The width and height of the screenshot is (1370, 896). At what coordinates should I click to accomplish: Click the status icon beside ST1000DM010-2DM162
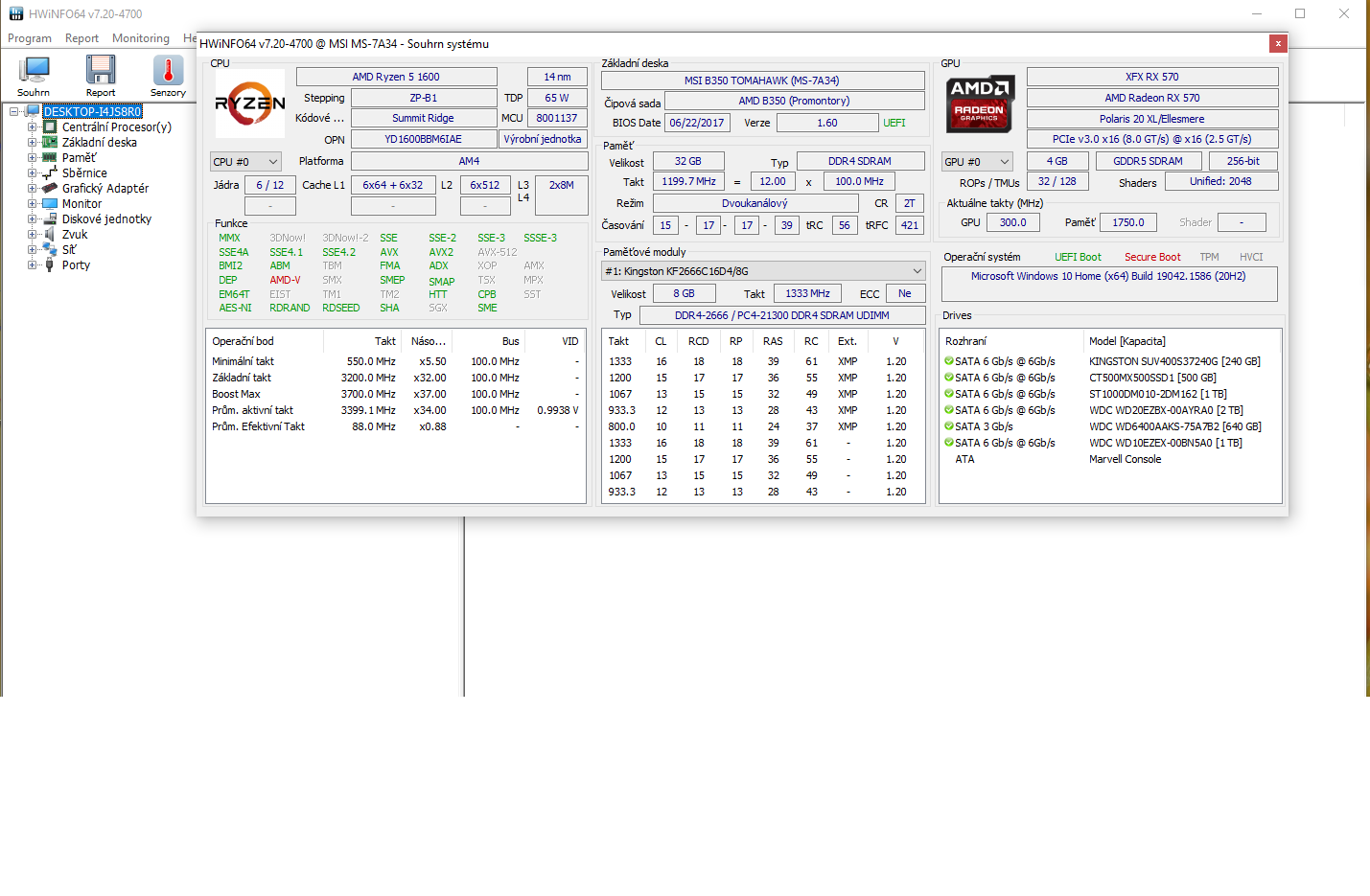(x=949, y=394)
